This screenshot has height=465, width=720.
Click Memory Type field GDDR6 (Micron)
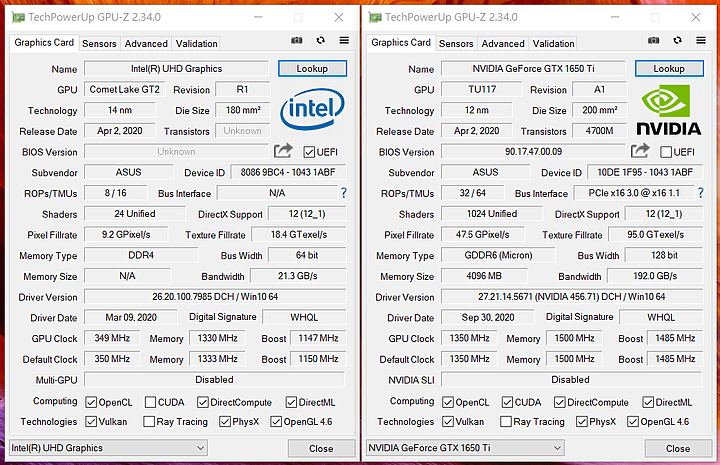tap(498, 255)
